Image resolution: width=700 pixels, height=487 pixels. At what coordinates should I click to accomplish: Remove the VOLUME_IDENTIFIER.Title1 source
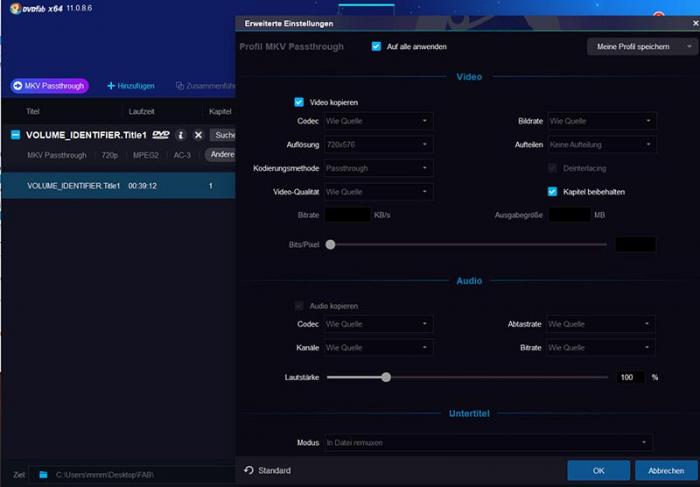point(198,135)
